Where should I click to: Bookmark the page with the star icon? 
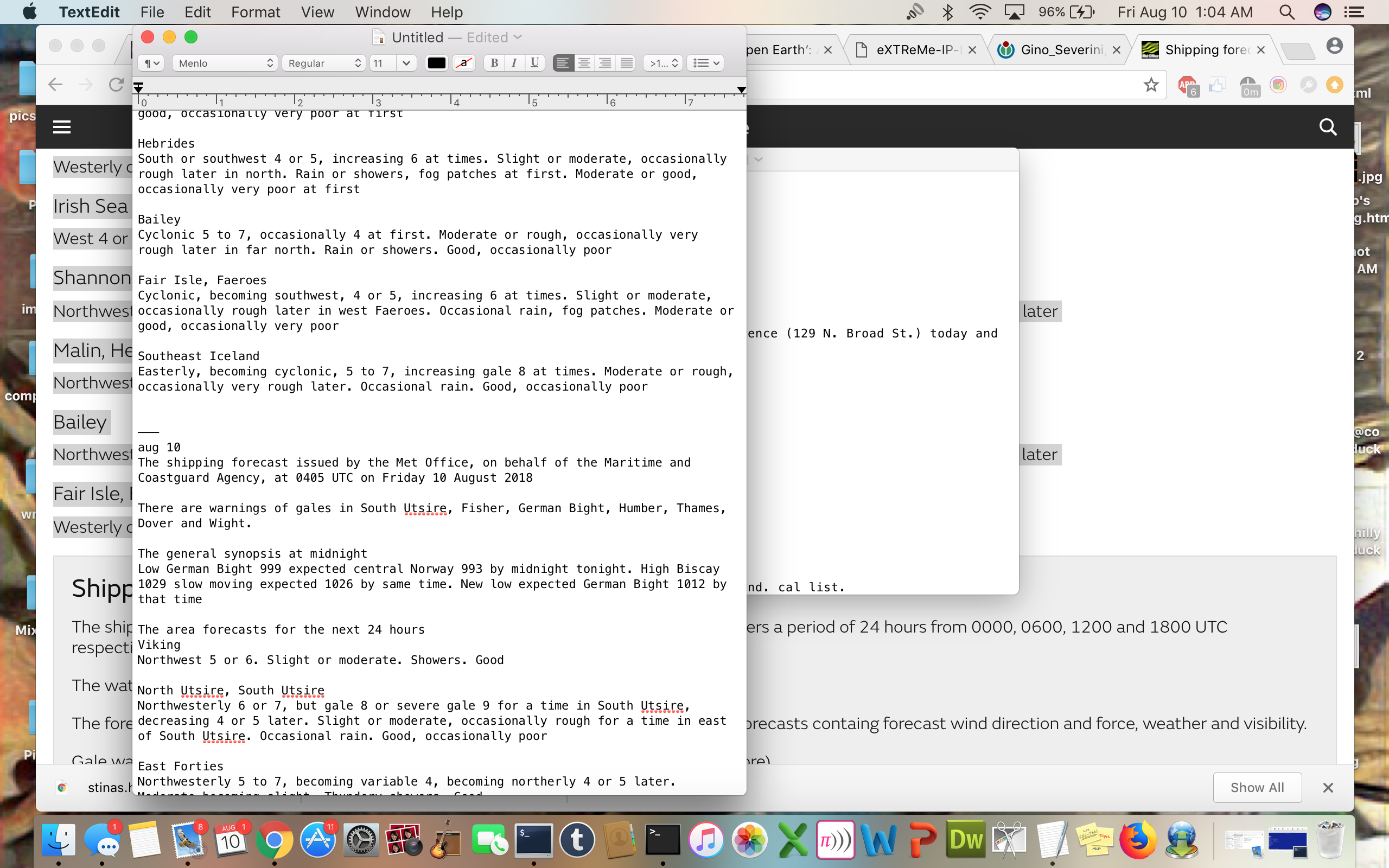(1151, 85)
